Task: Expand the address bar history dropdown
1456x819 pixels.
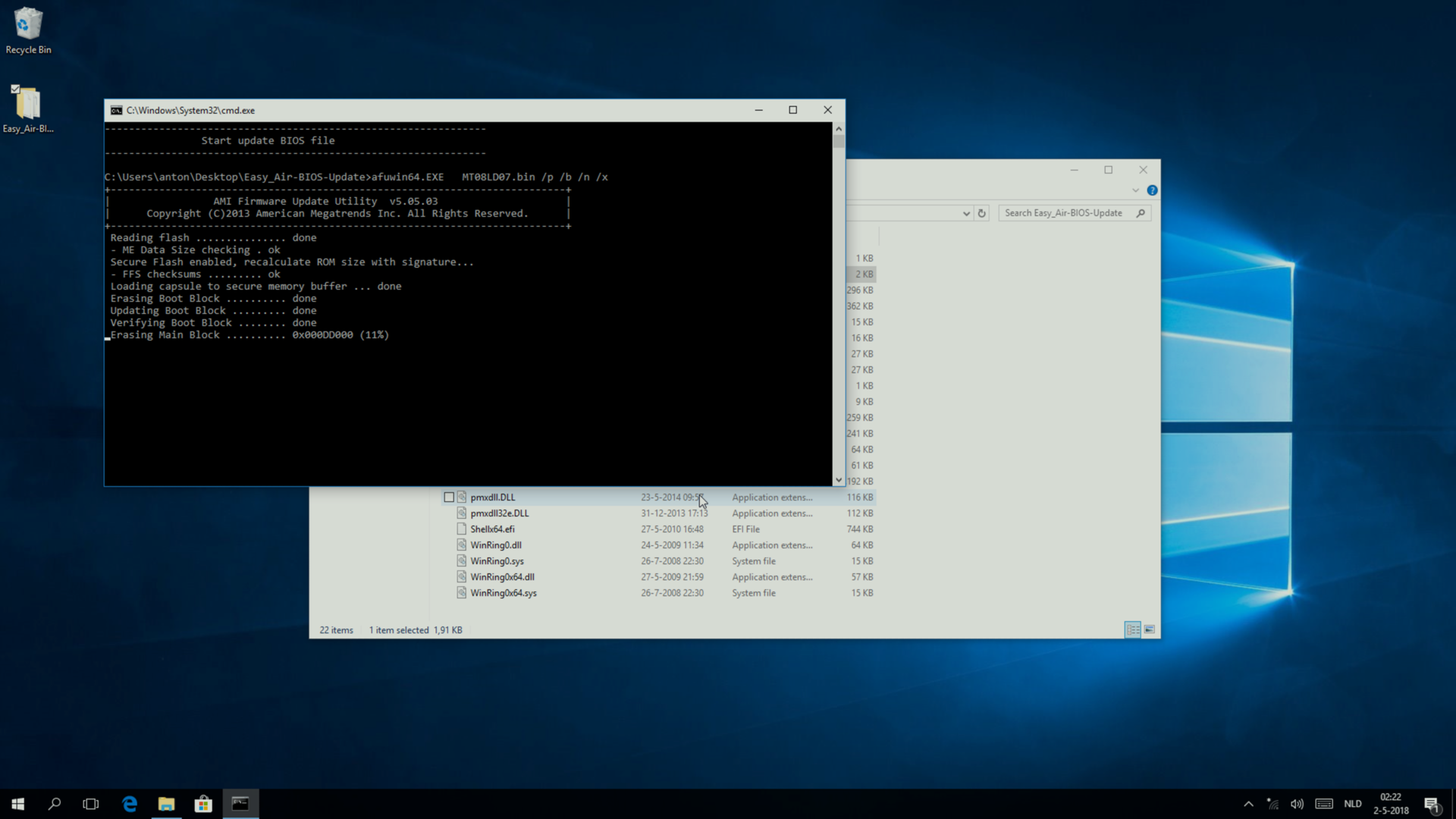Action: pos(966,213)
